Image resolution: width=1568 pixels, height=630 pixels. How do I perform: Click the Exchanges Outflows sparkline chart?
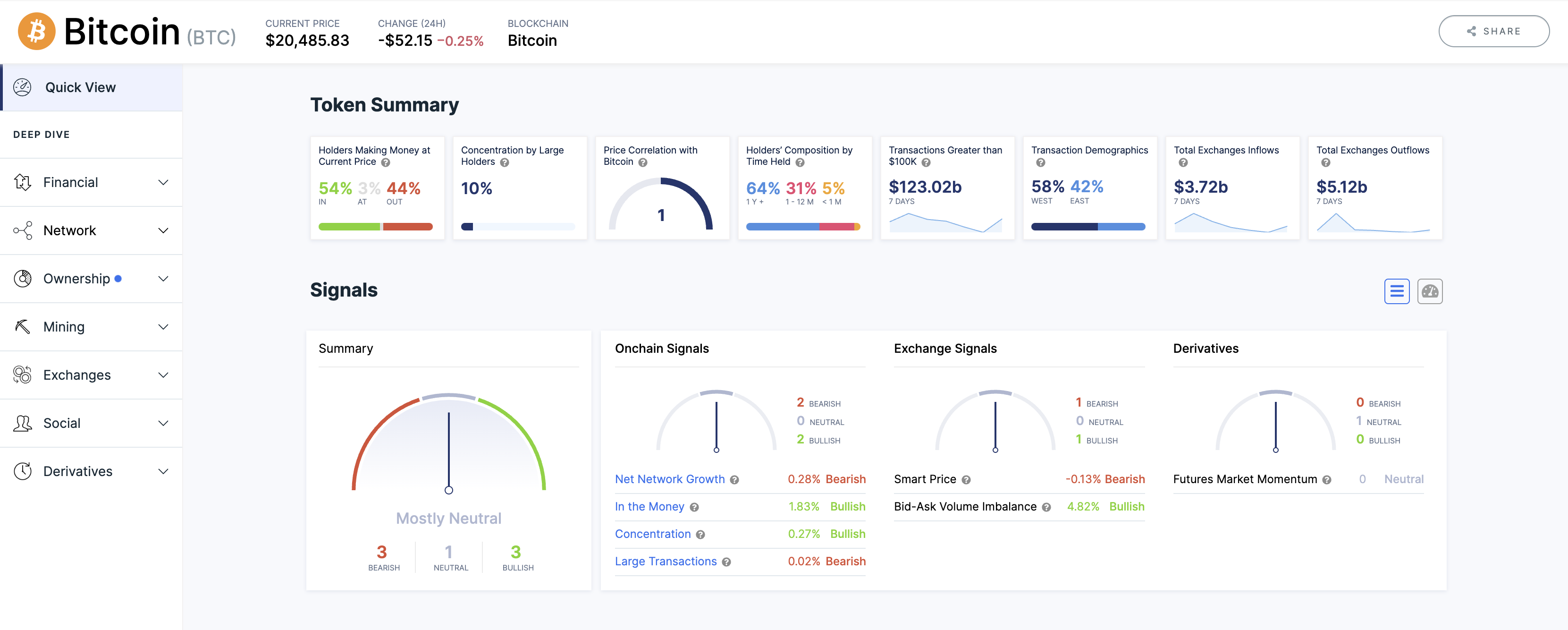(x=1373, y=222)
